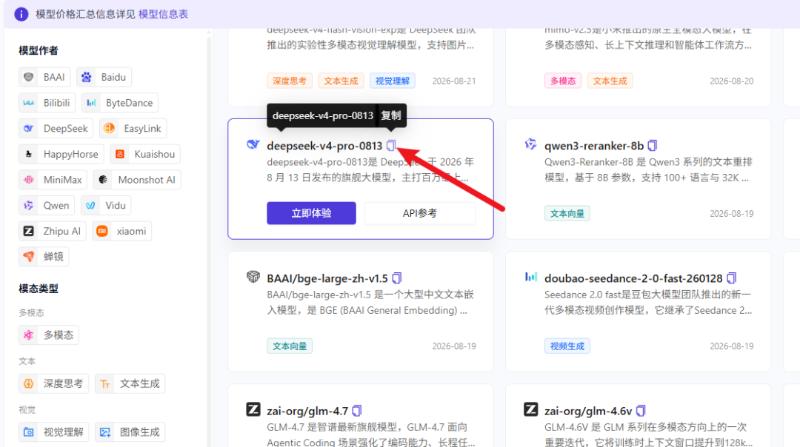Filter by 深度思考 text type
The width and height of the screenshot is (800, 447).
point(54,383)
